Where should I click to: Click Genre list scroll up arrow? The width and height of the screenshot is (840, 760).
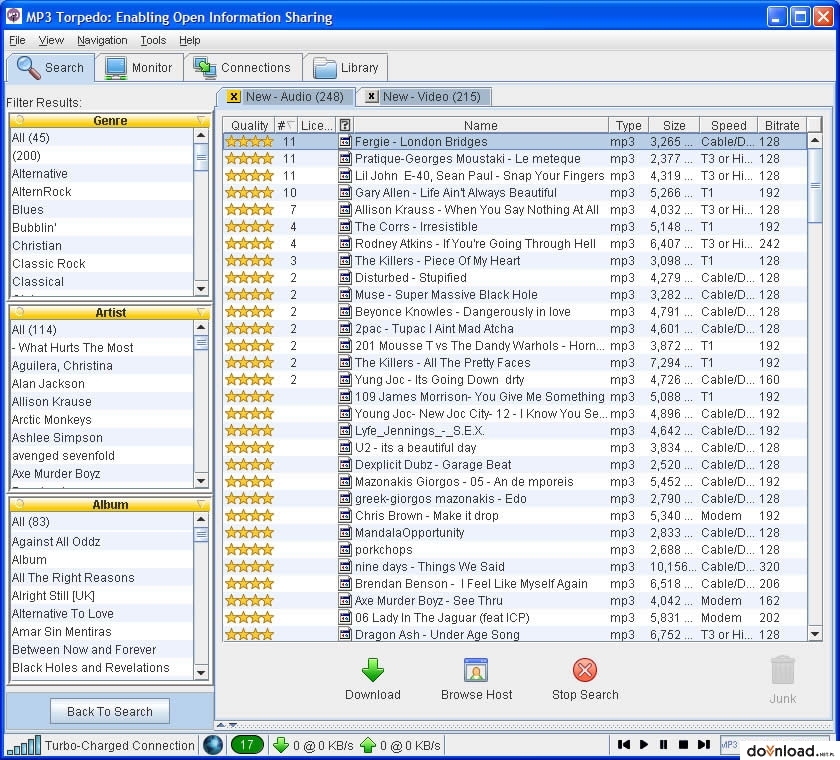tap(201, 136)
